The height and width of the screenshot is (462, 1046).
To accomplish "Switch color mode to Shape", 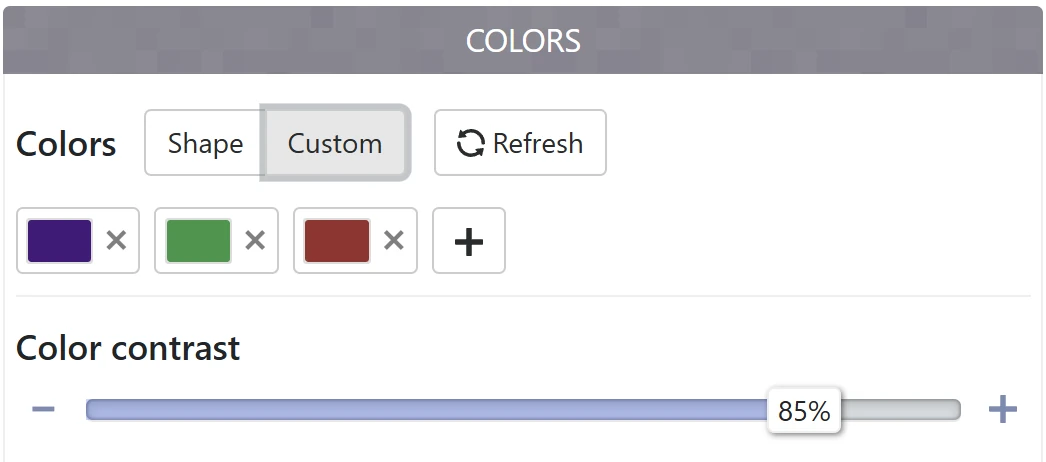I will pos(205,143).
